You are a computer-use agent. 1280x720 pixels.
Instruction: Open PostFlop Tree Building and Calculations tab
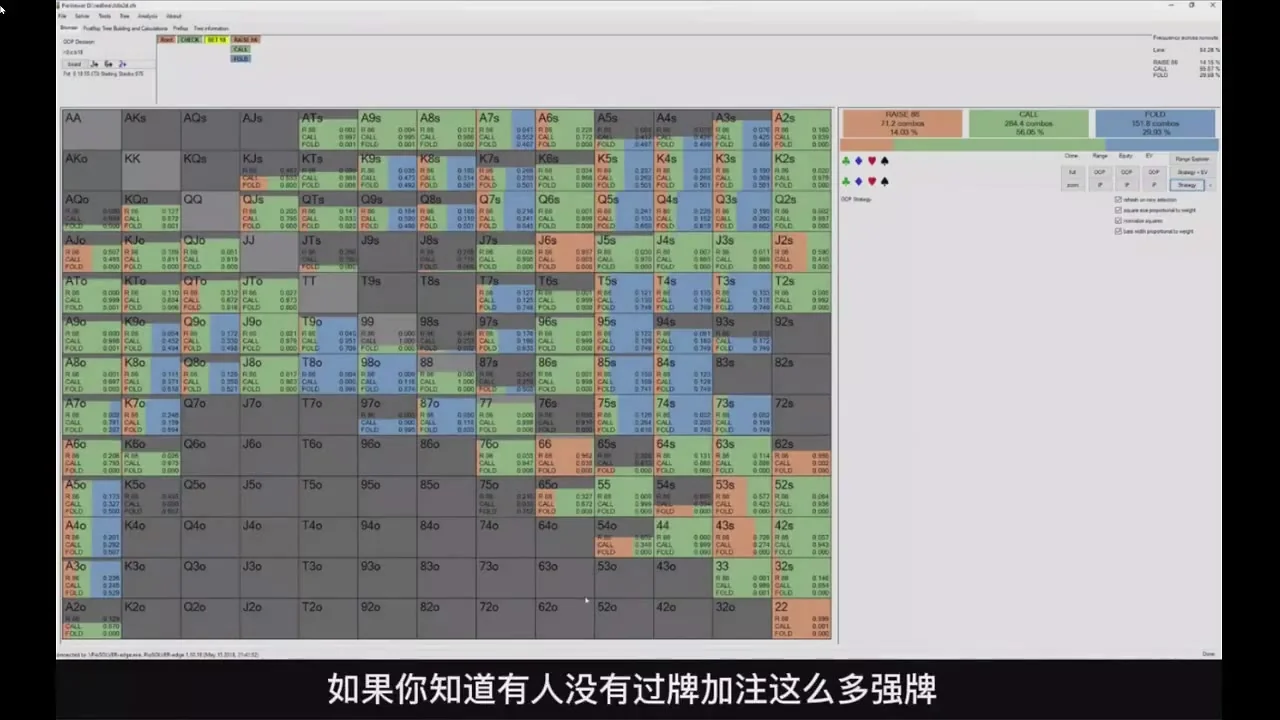(126, 28)
